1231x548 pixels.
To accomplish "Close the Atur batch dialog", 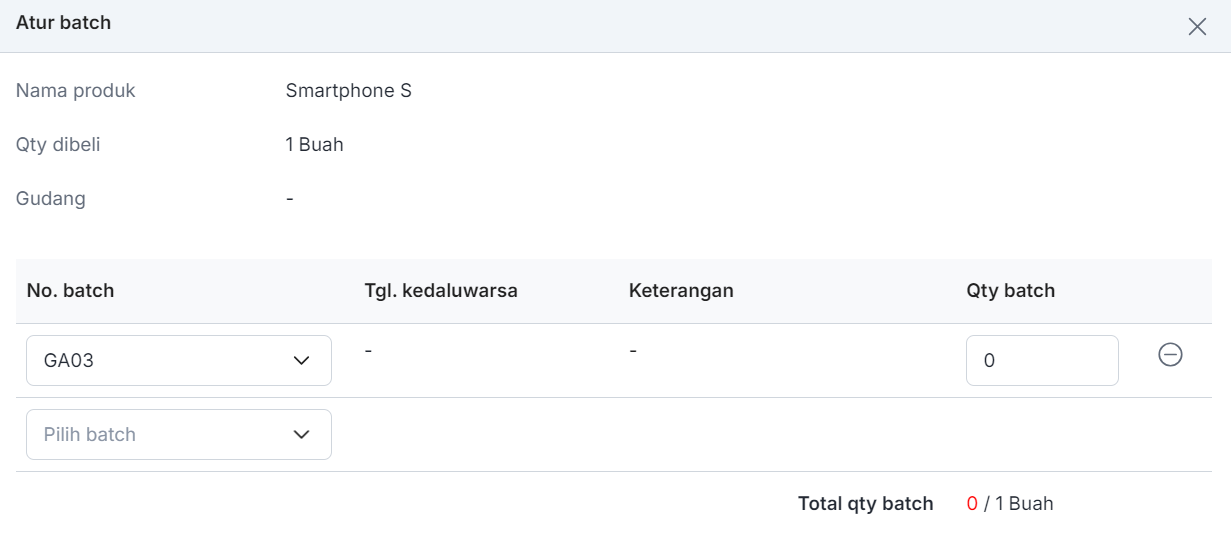I will tap(1197, 27).
